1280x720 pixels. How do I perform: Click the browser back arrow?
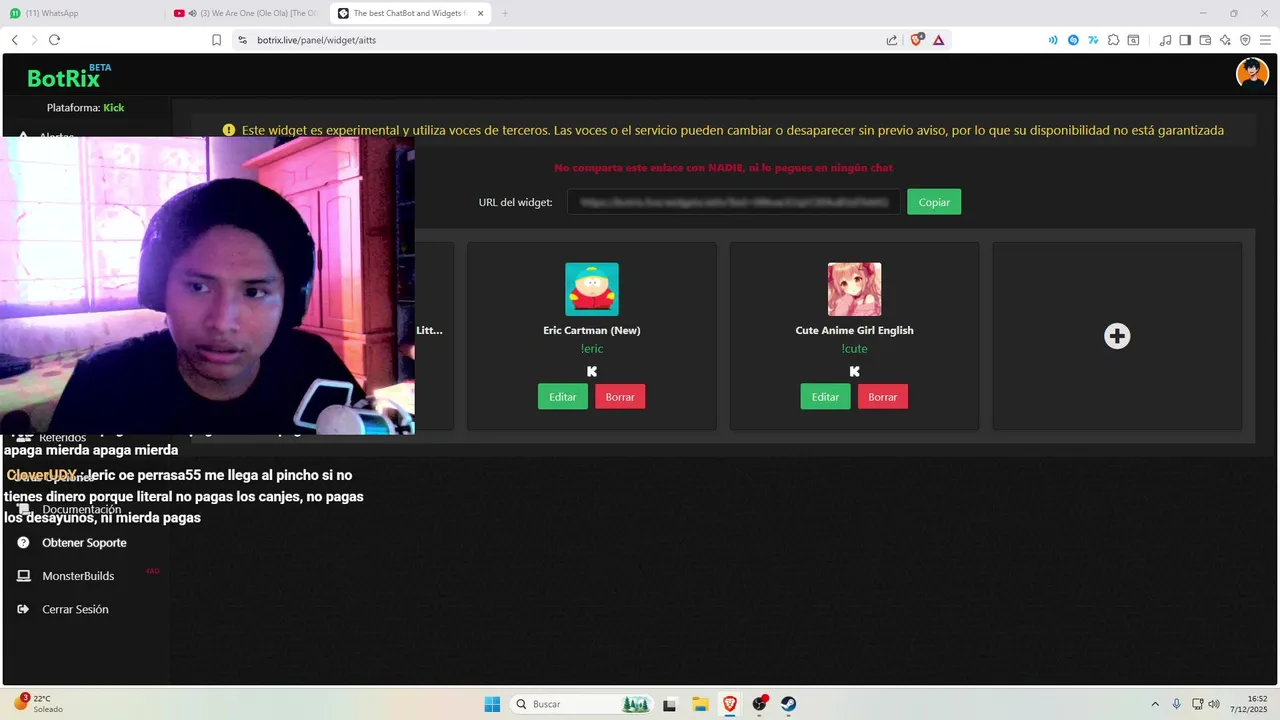pos(15,40)
